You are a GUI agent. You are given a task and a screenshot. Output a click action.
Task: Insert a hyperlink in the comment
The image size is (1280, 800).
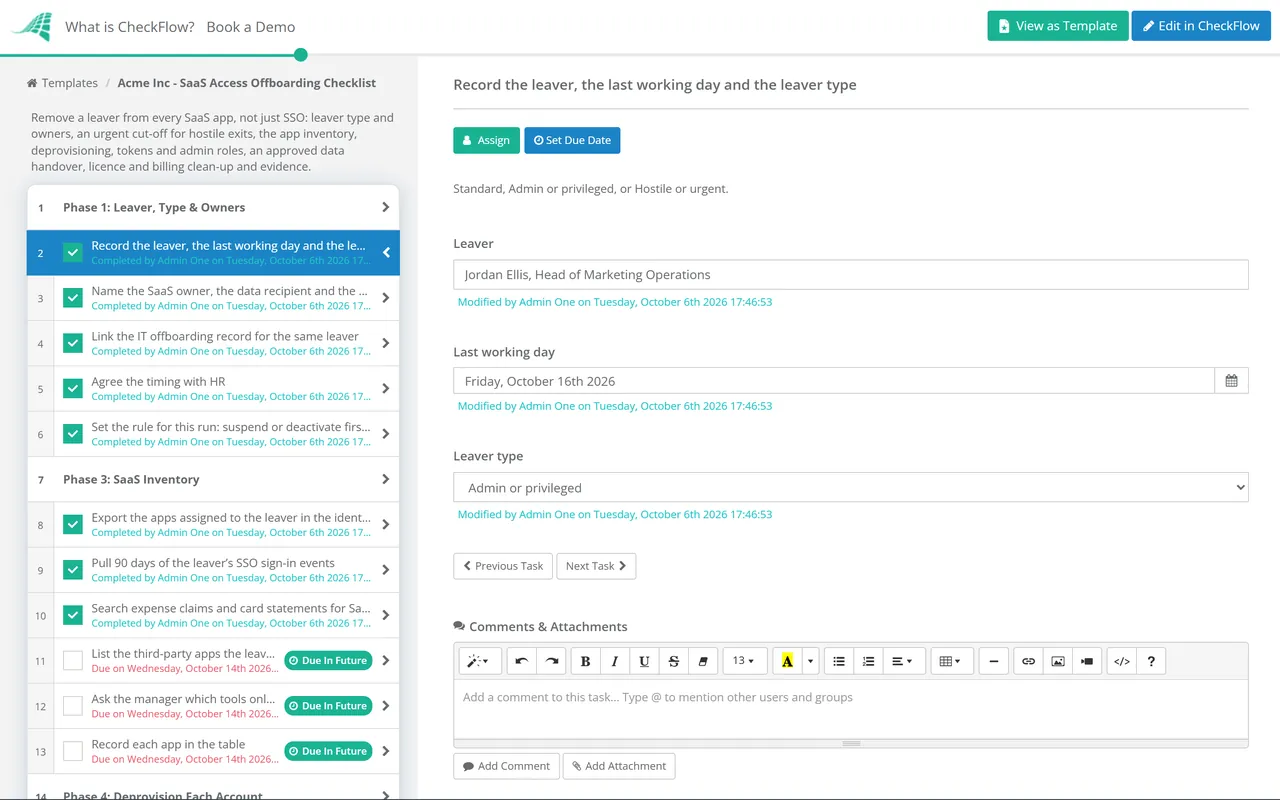[x=1028, y=661]
